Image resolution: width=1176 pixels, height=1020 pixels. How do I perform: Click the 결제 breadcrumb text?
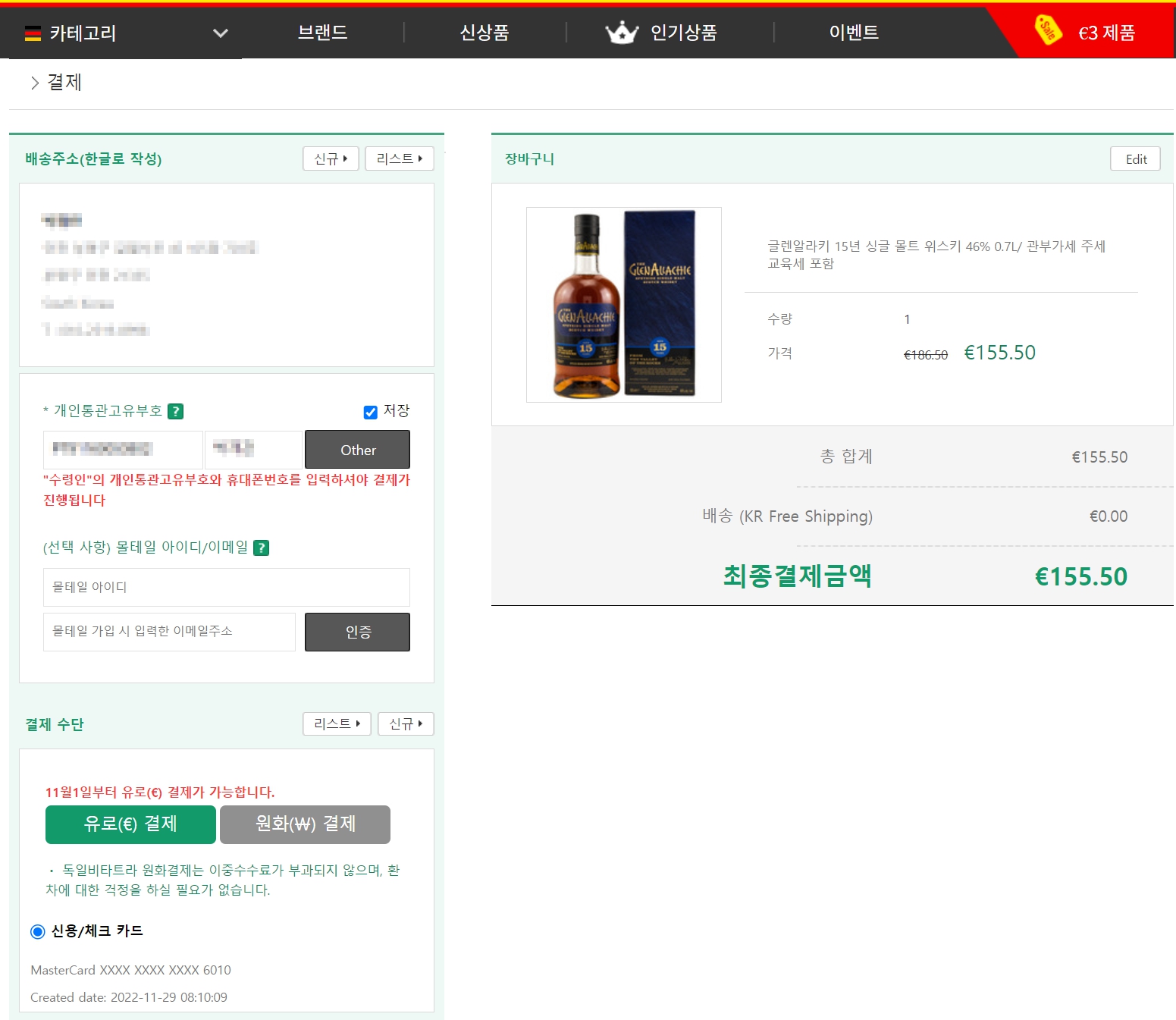point(64,82)
